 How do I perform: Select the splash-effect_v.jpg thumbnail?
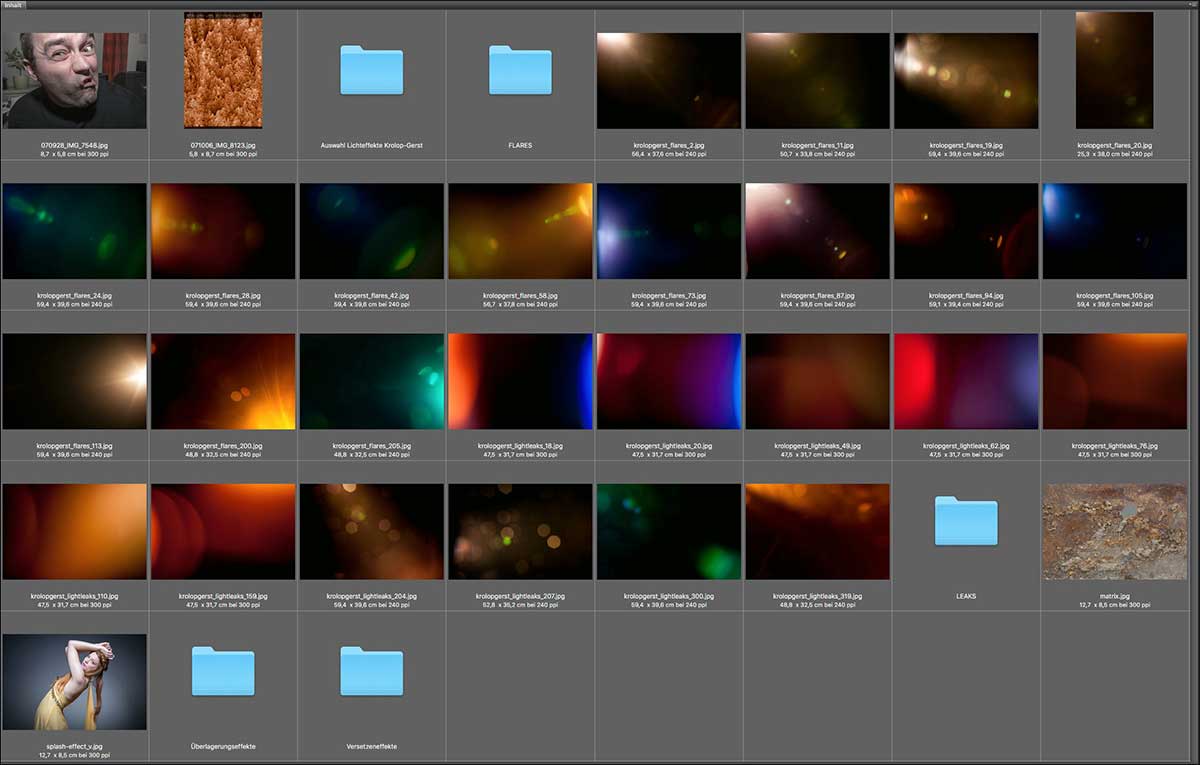(x=74, y=681)
